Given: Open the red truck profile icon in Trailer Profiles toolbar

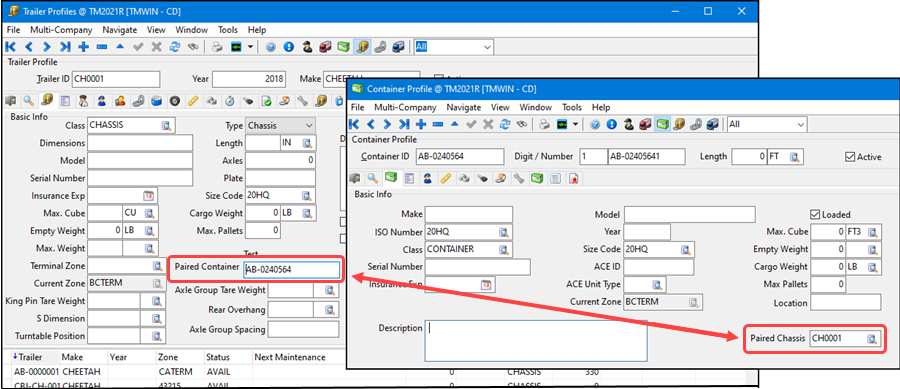Looking at the screenshot, I should 326,47.
